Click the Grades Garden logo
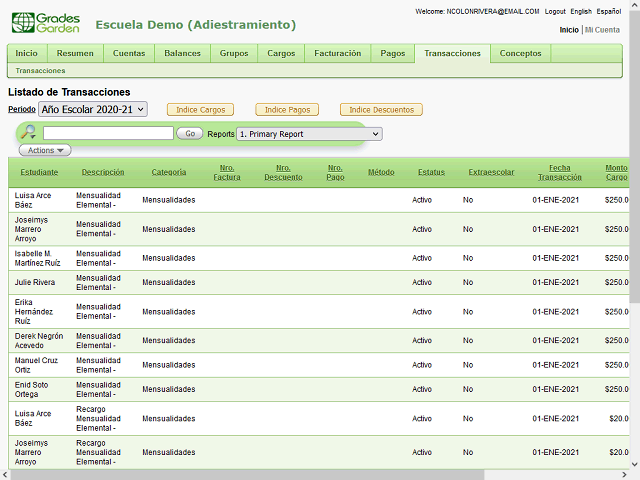 [x=46, y=23]
